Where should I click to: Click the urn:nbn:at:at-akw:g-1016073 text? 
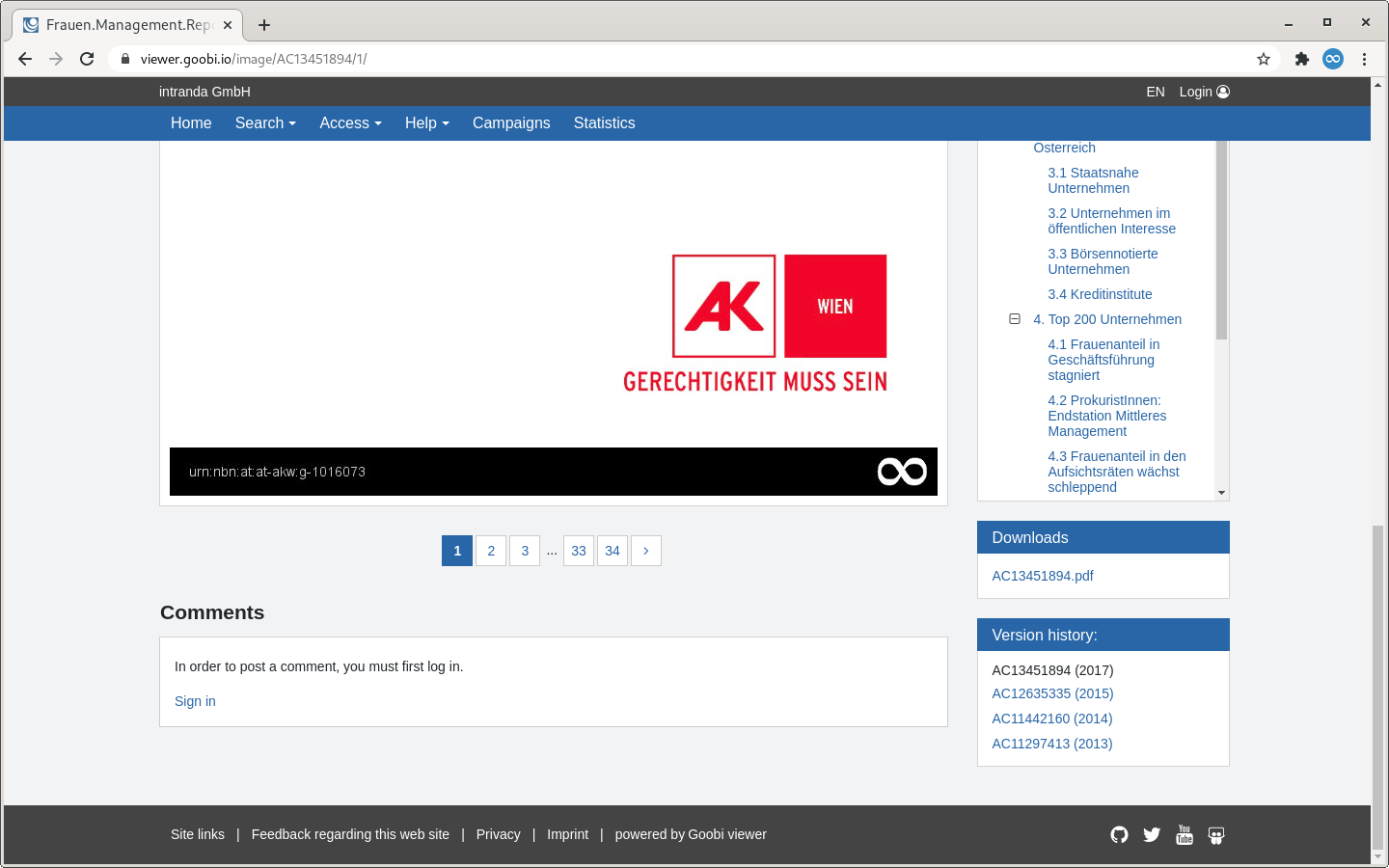pyautogui.click(x=277, y=472)
